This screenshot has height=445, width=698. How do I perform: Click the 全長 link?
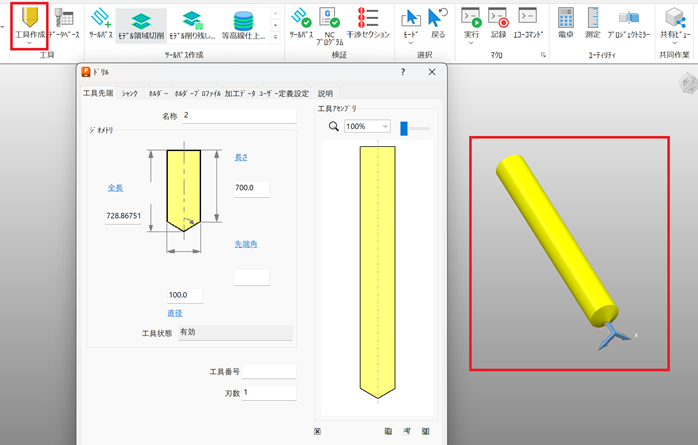click(x=115, y=188)
